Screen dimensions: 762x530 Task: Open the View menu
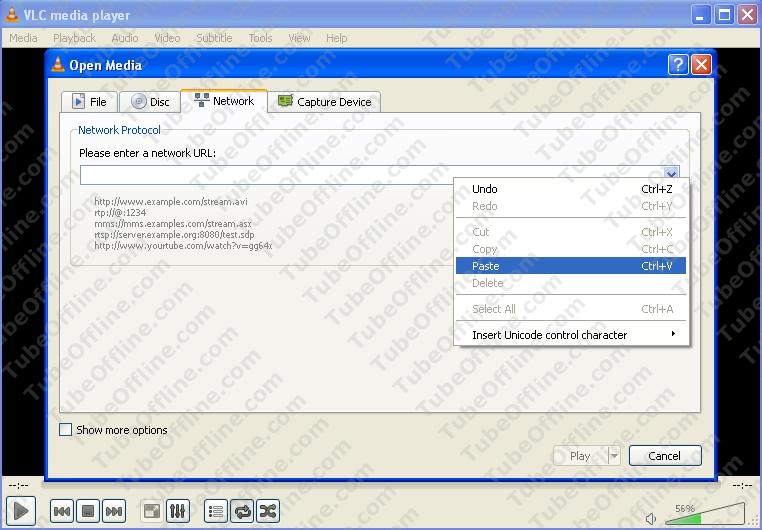pyautogui.click(x=299, y=38)
